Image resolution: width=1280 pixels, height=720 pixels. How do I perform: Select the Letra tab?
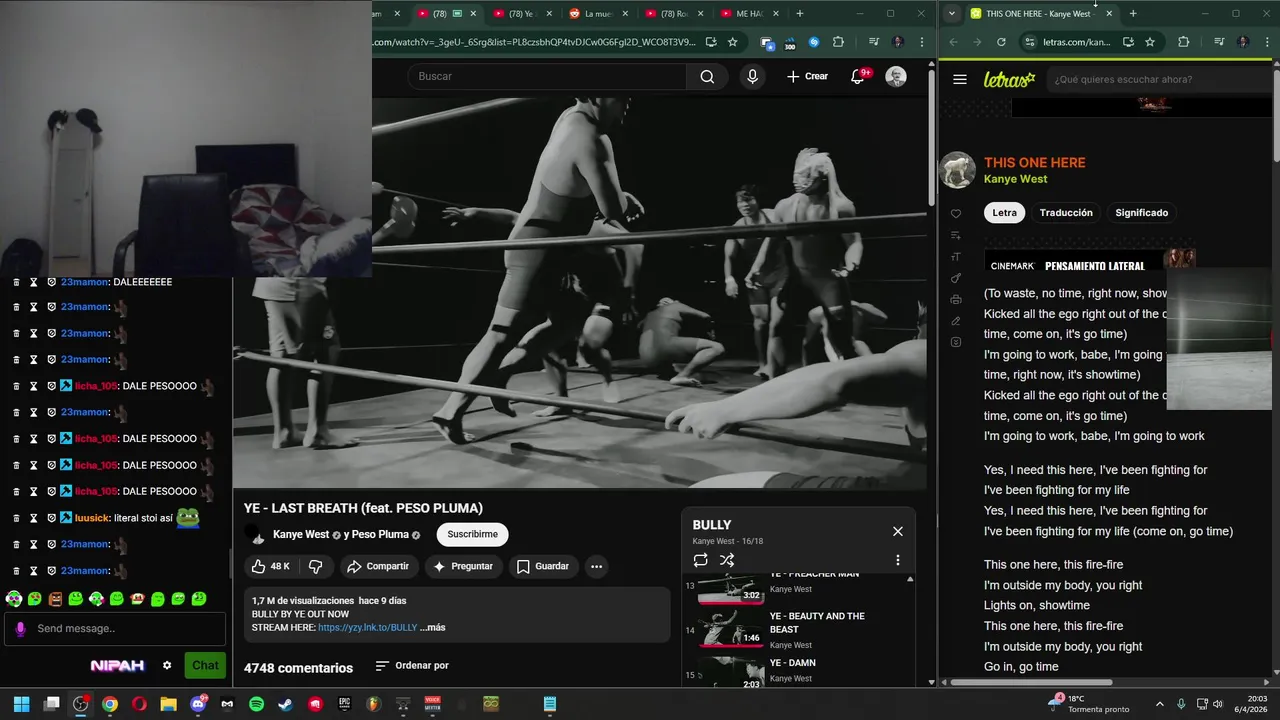click(x=1005, y=212)
